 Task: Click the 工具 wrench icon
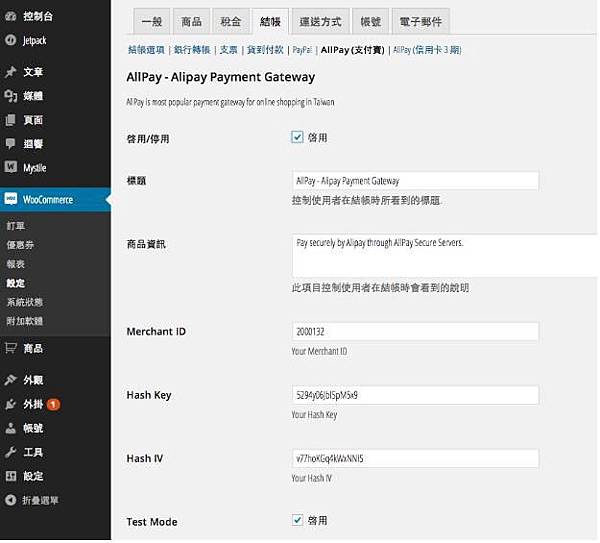10,452
